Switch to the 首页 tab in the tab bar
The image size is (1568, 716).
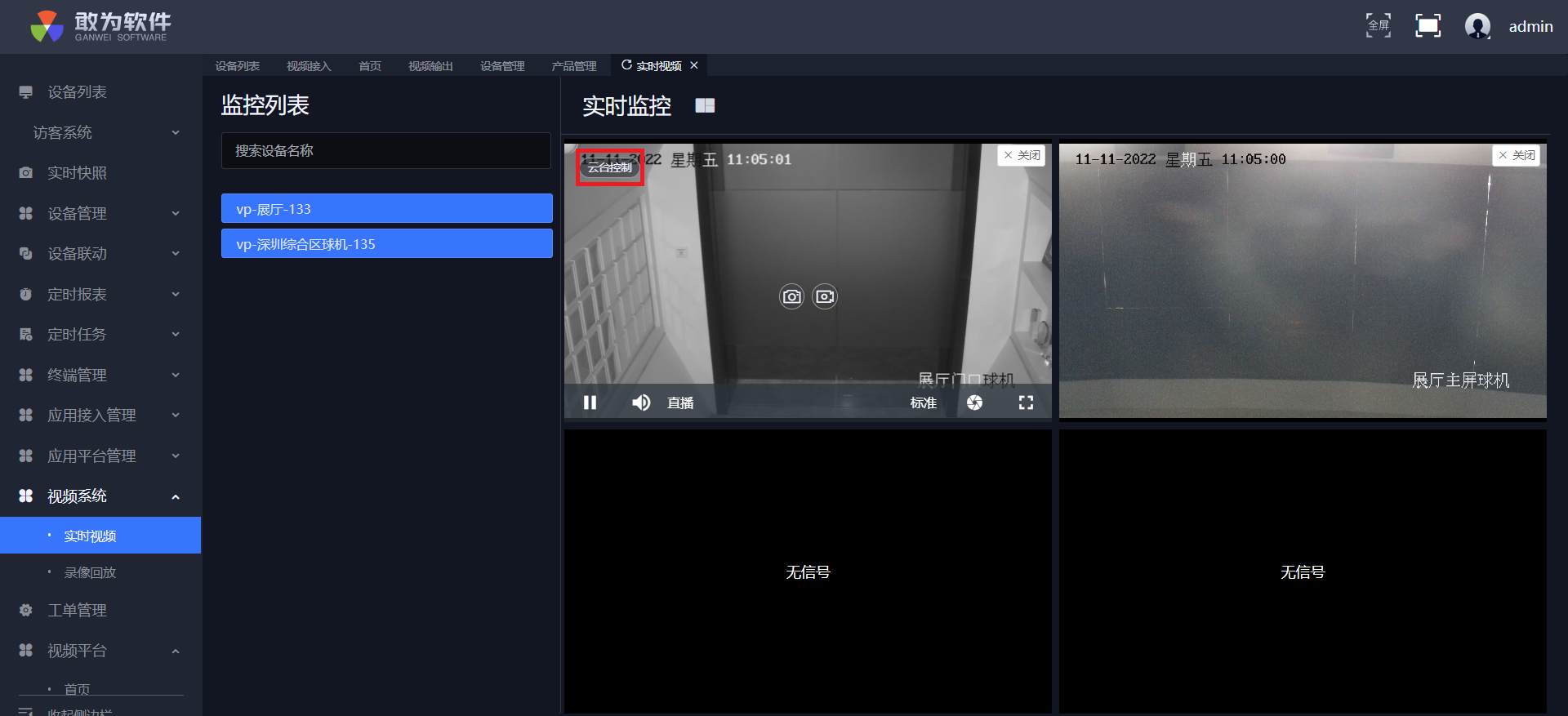click(x=370, y=66)
